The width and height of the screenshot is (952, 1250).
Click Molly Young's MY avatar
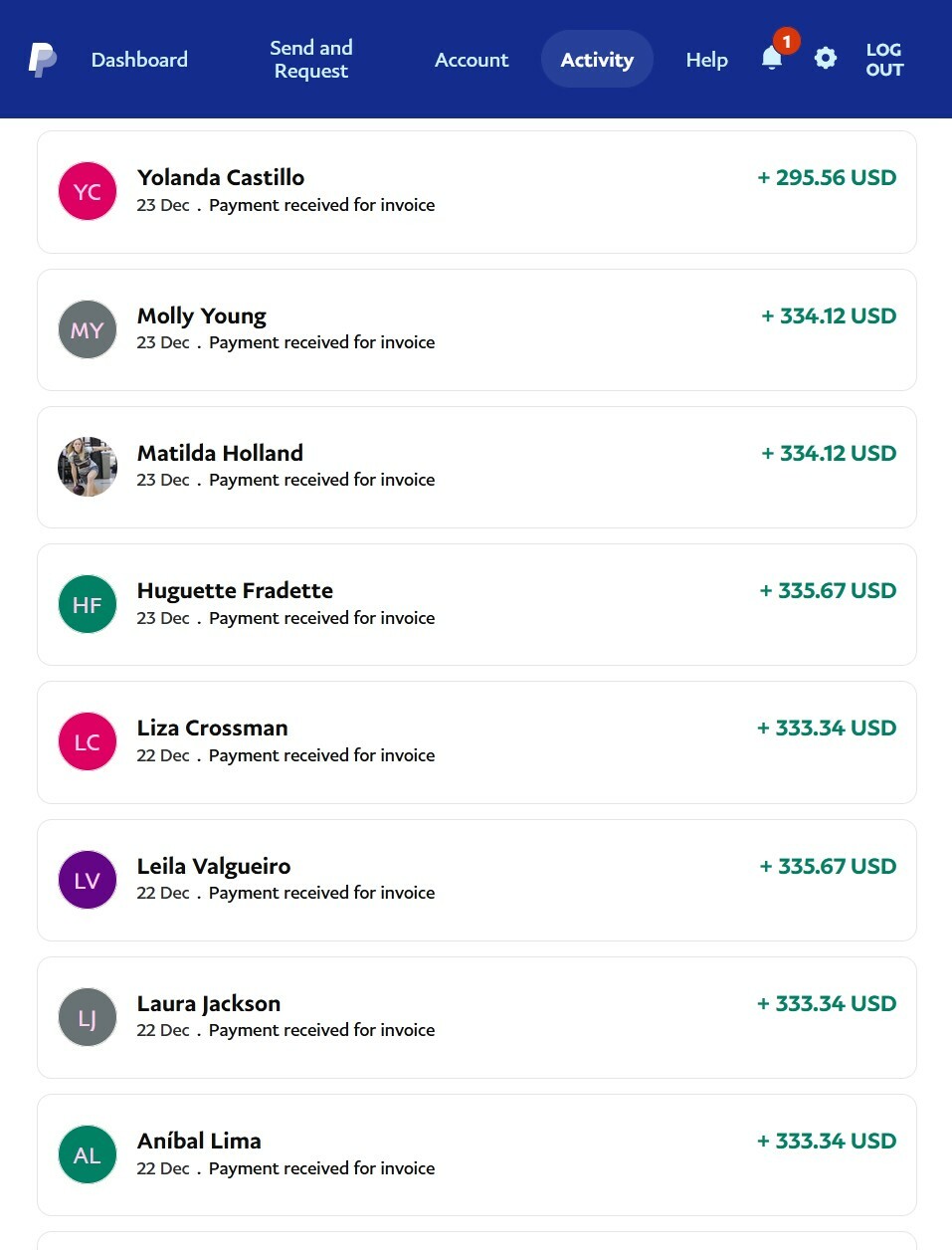click(88, 329)
